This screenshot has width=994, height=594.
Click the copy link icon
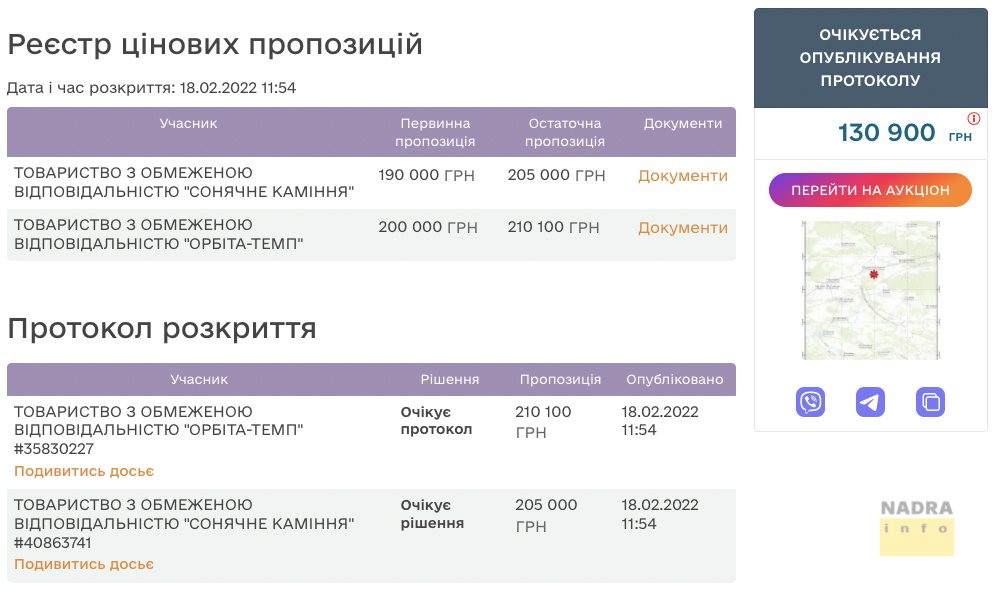[930, 402]
